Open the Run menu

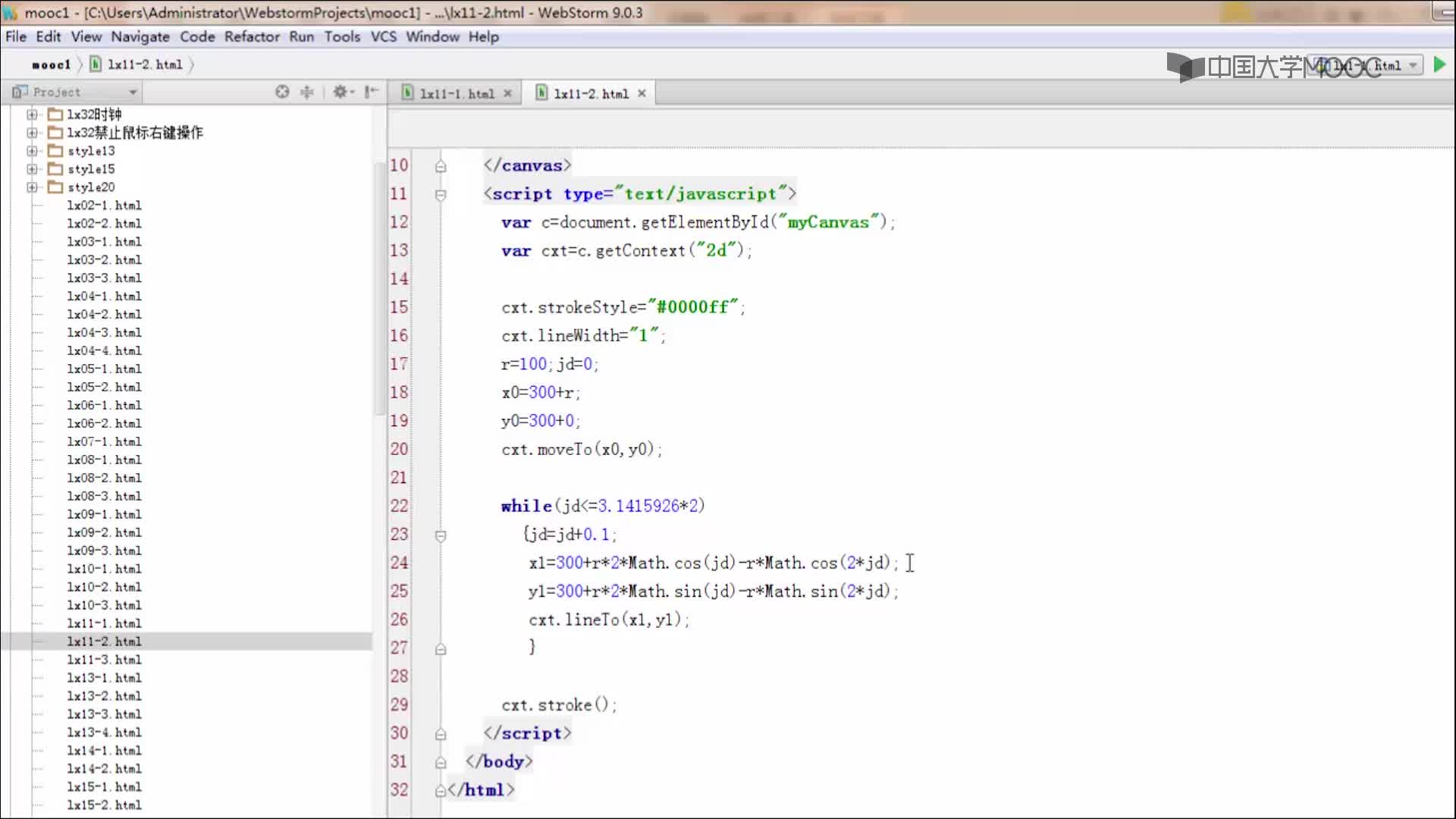(x=301, y=36)
